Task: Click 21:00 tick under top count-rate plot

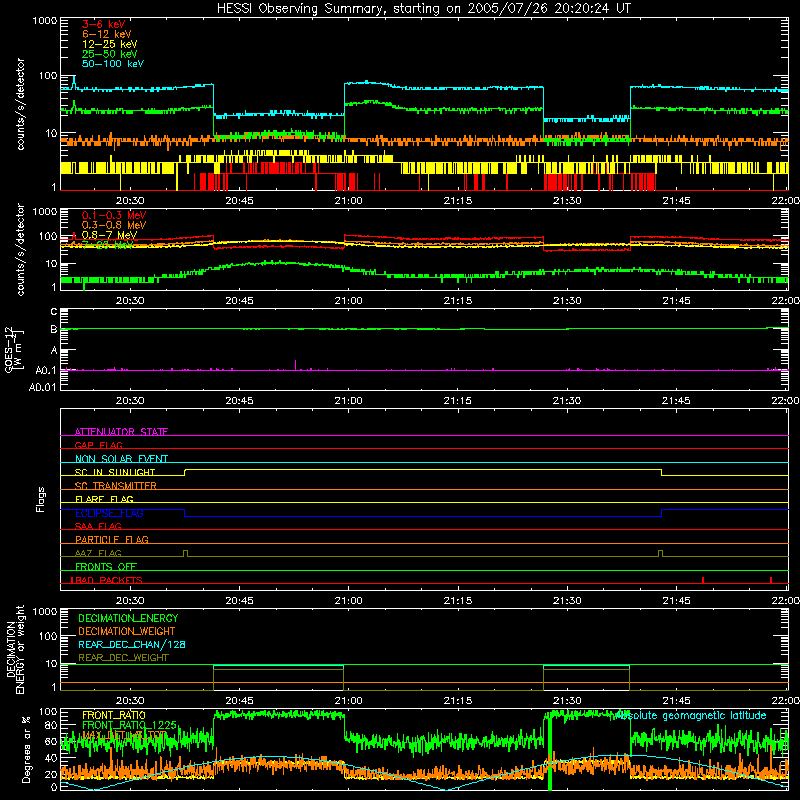Action: click(x=348, y=201)
